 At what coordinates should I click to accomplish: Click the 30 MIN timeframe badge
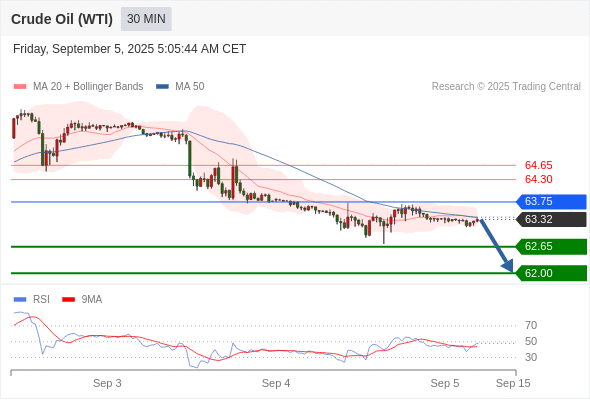pos(146,19)
